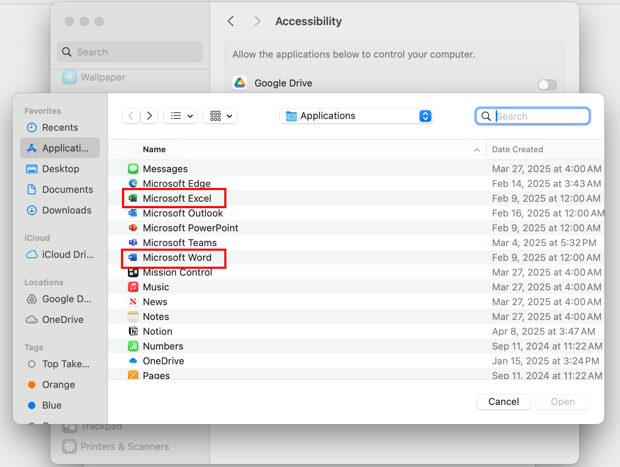Go back using the file dialog back arrow
620x467 pixels.
(131, 116)
